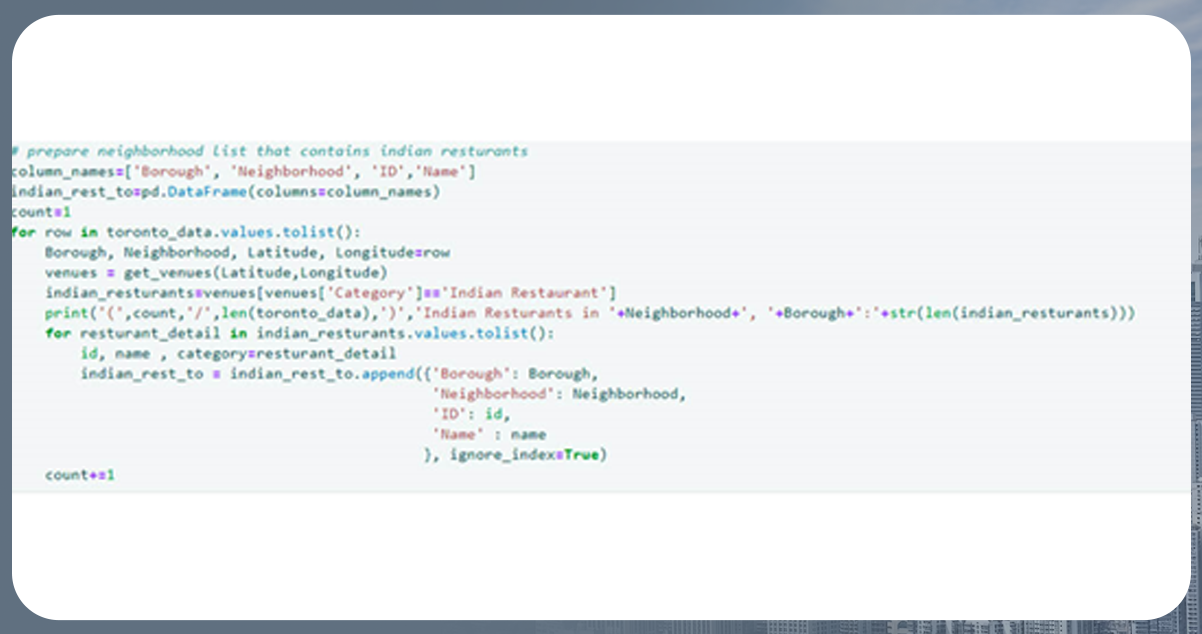Click the 'Borough': Borough dictionary entry
Image resolution: width=1202 pixels, height=634 pixels.
coord(514,373)
